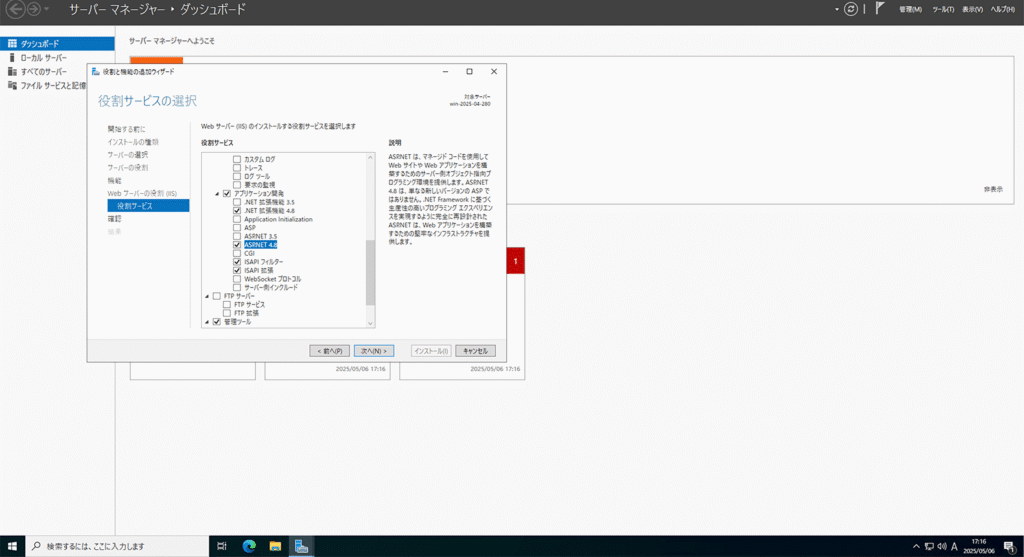The image size is (1024, 557).
Task: Click the キャンセル button
Action: coord(475,351)
